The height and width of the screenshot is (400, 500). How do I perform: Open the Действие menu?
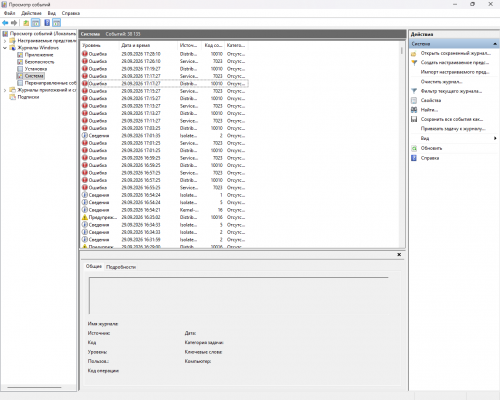[x=31, y=13]
